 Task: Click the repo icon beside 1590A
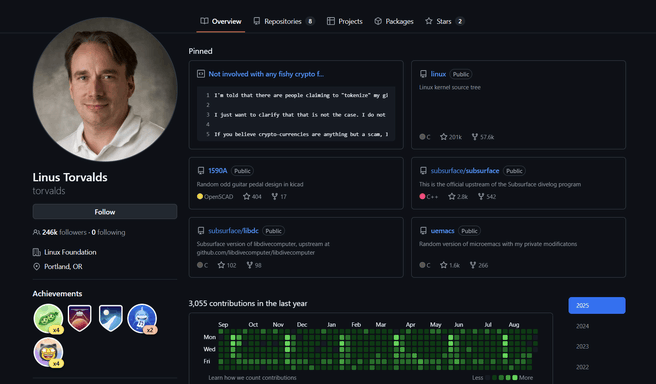201,171
